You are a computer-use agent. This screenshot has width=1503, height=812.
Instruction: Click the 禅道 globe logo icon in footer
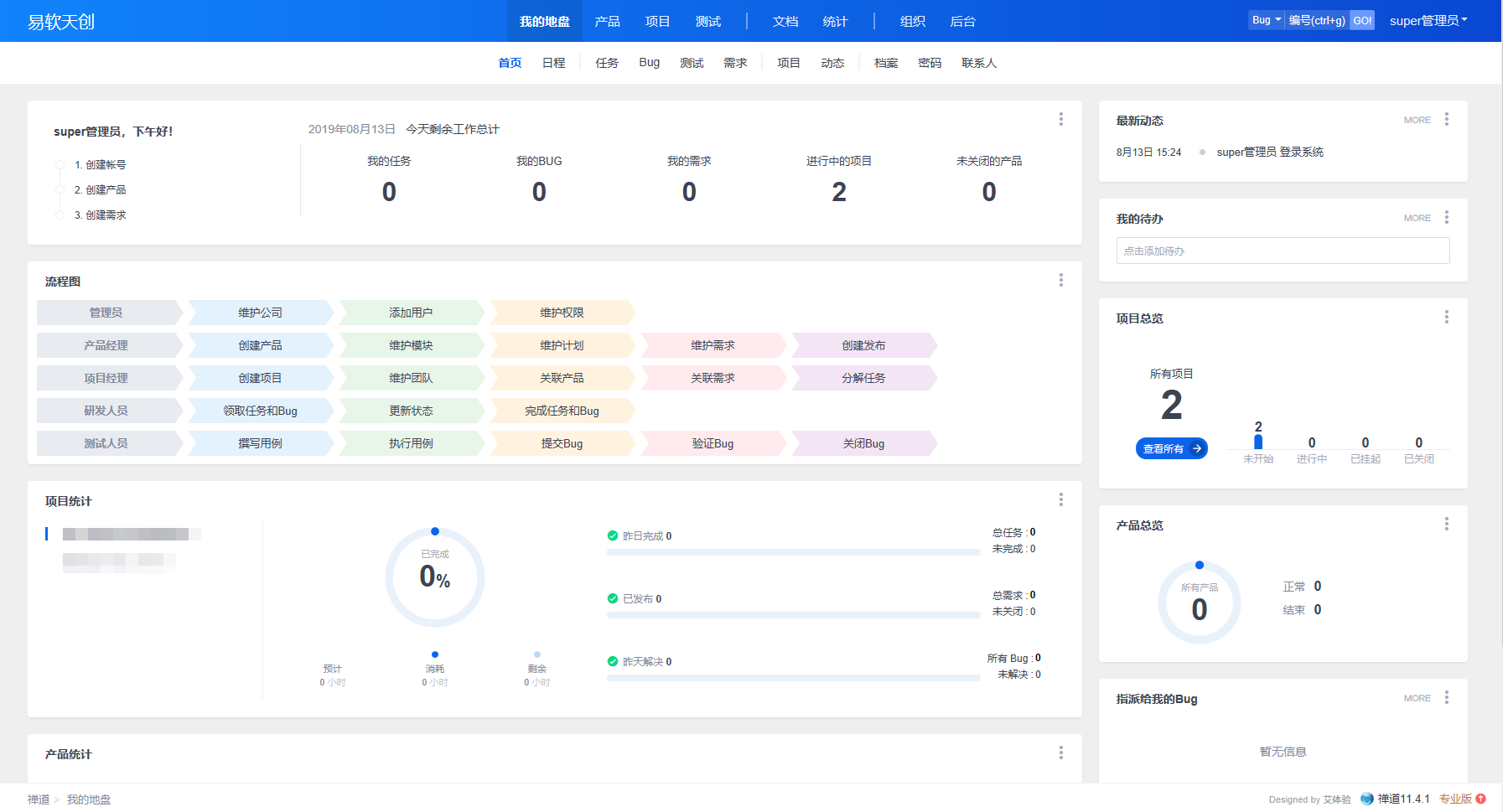click(1367, 799)
